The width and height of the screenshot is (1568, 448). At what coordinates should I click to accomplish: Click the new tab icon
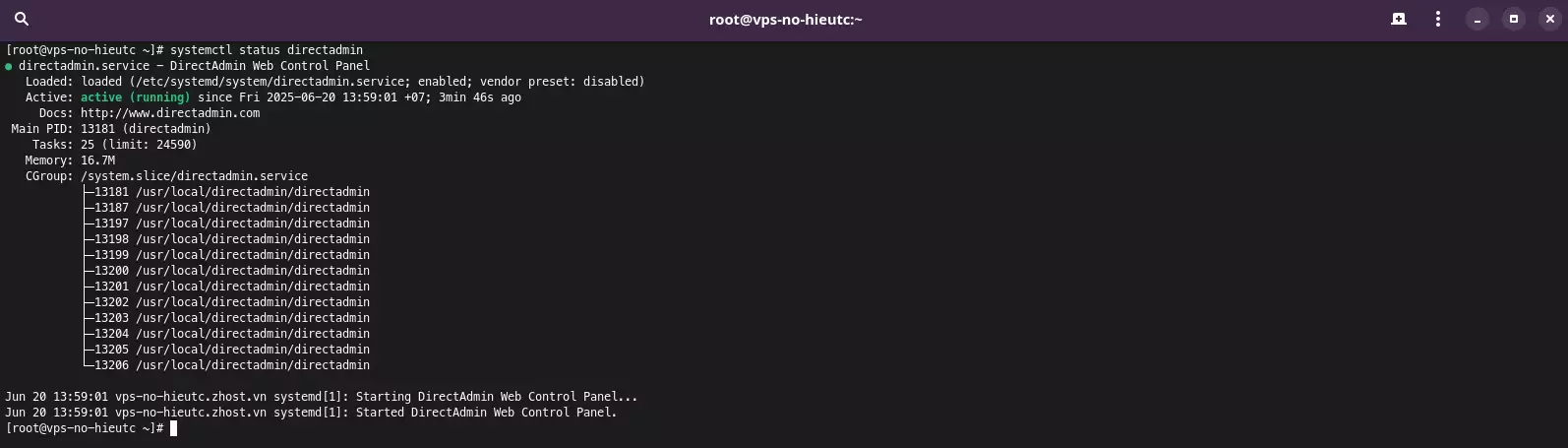[1398, 19]
